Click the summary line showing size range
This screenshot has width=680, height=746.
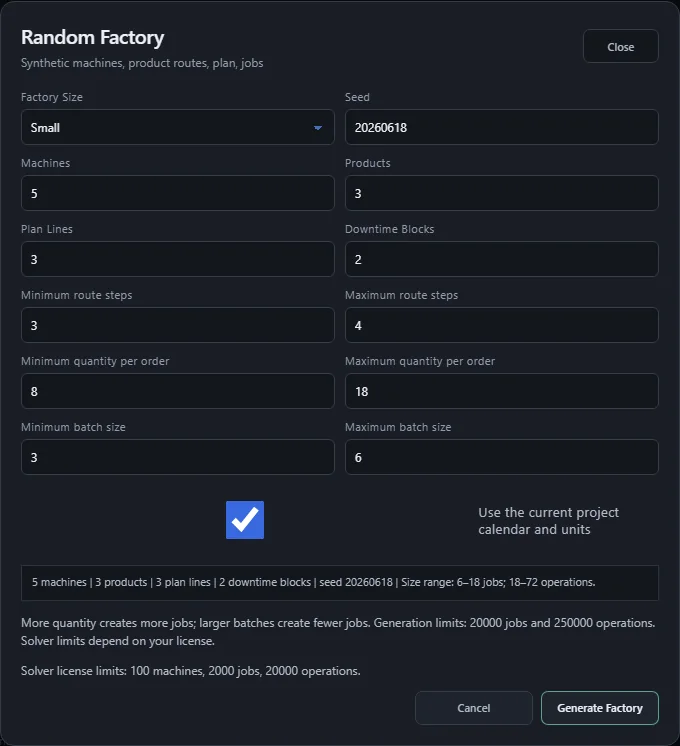pyautogui.click(x=340, y=582)
